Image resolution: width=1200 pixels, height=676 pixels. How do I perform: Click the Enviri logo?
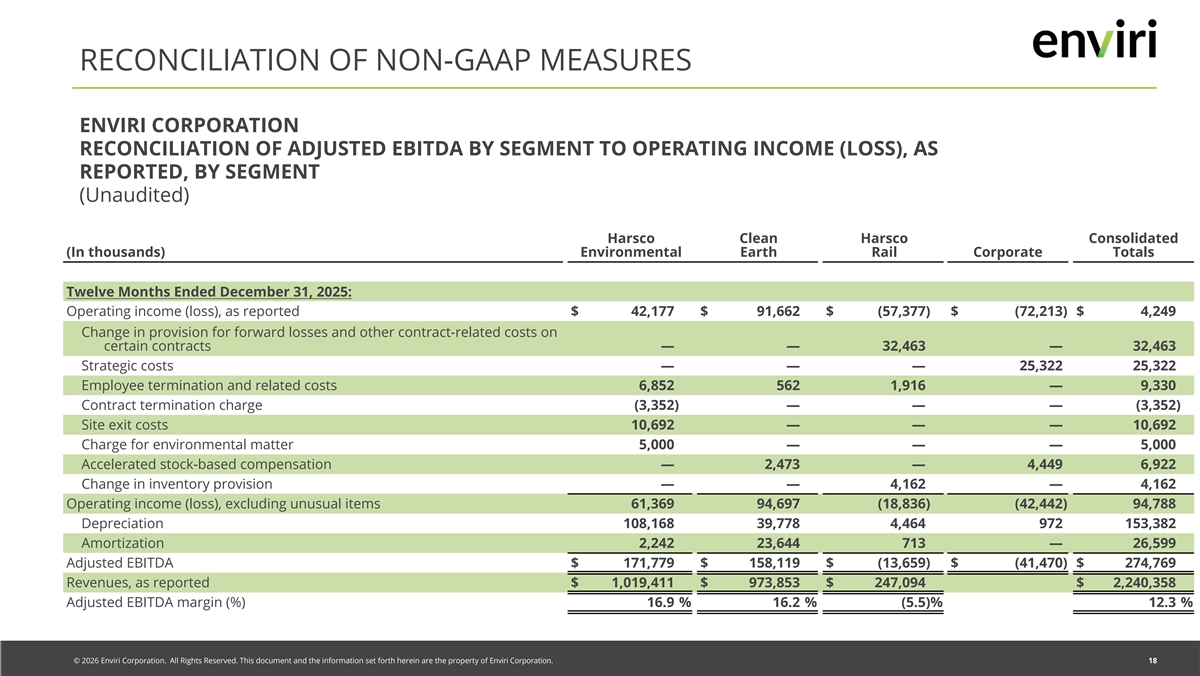(1093, 41)
